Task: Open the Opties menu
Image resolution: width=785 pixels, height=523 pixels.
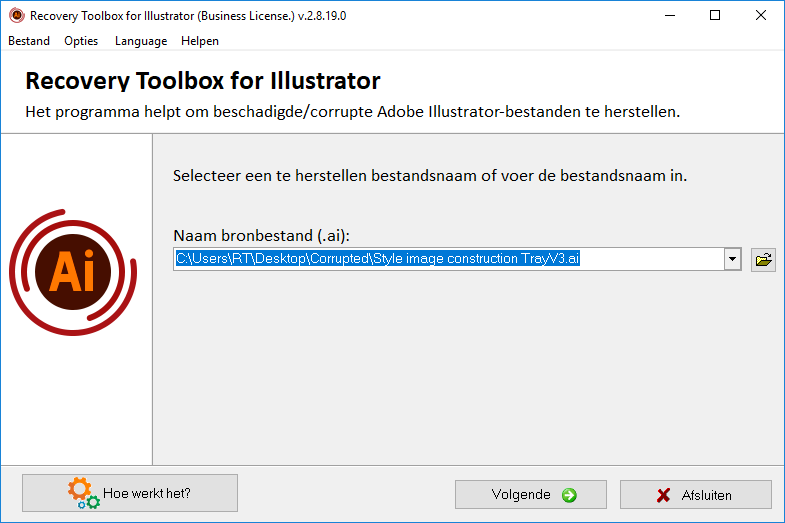Action: tap(81, 41)
